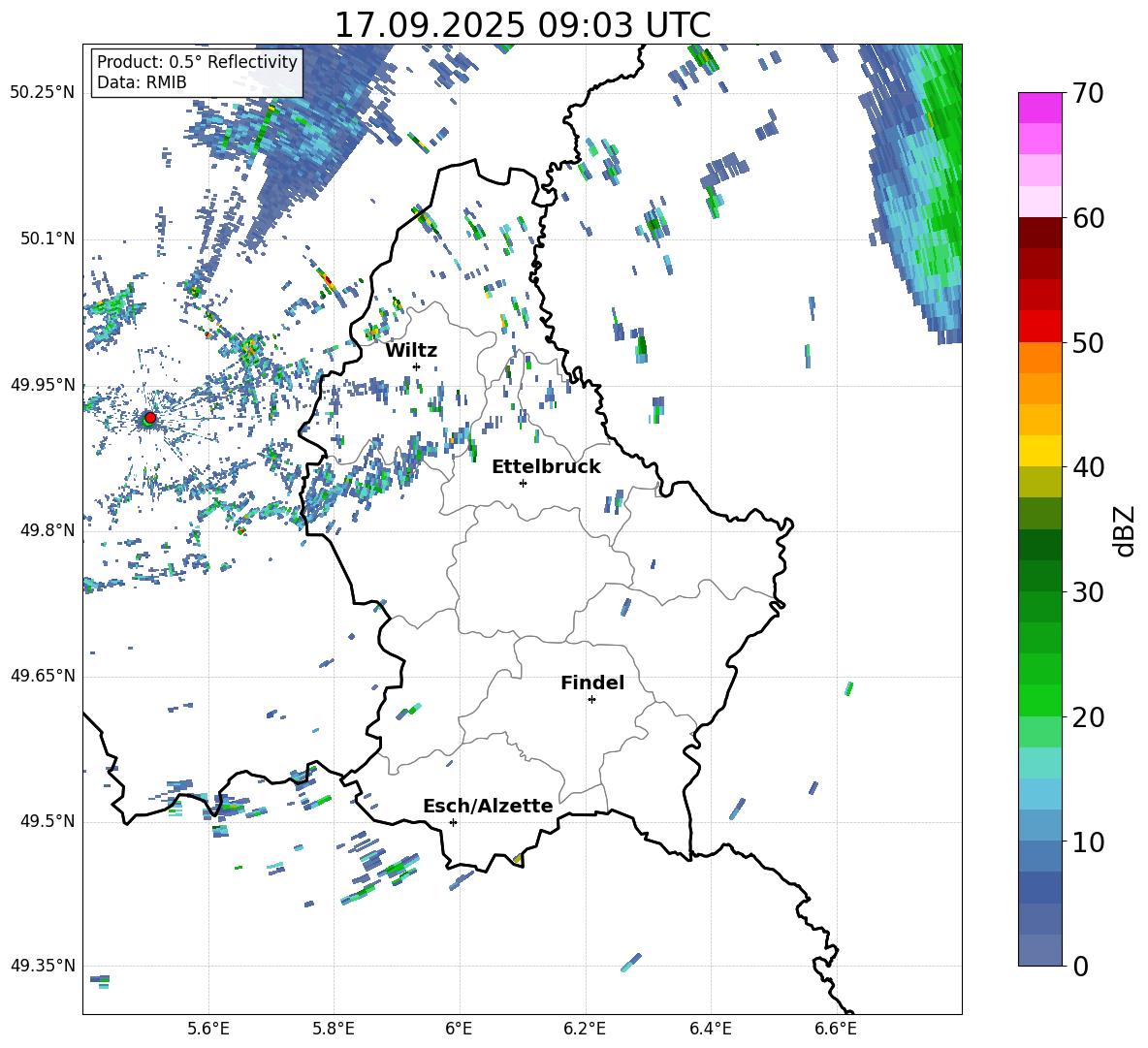Image resolution: width=1148 pixels, height=1048 pixels.
Task: Click the 6.6°E longitude label
Action: pyautogui.click(x=836, y=1029)
